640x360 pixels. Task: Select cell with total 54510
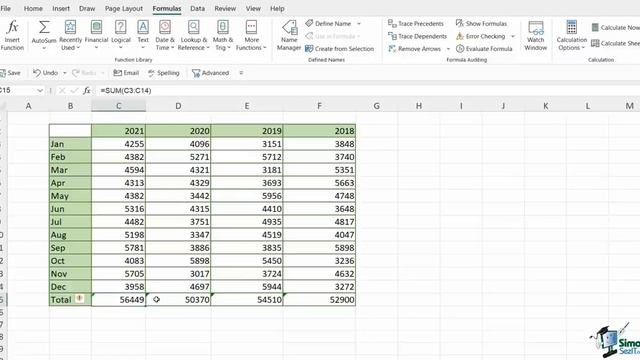247,300
